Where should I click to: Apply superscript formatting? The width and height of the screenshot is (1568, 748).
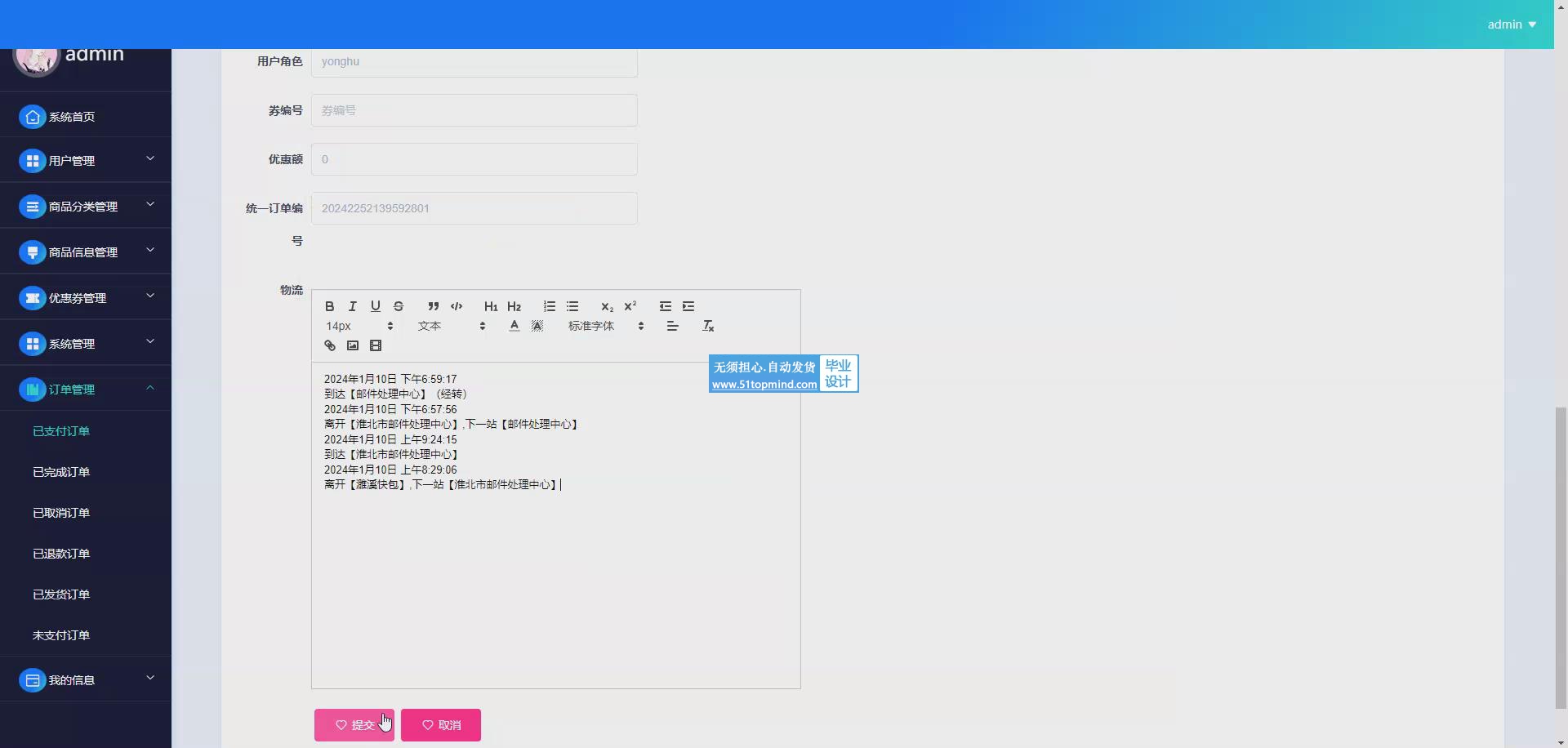[630, 306]
